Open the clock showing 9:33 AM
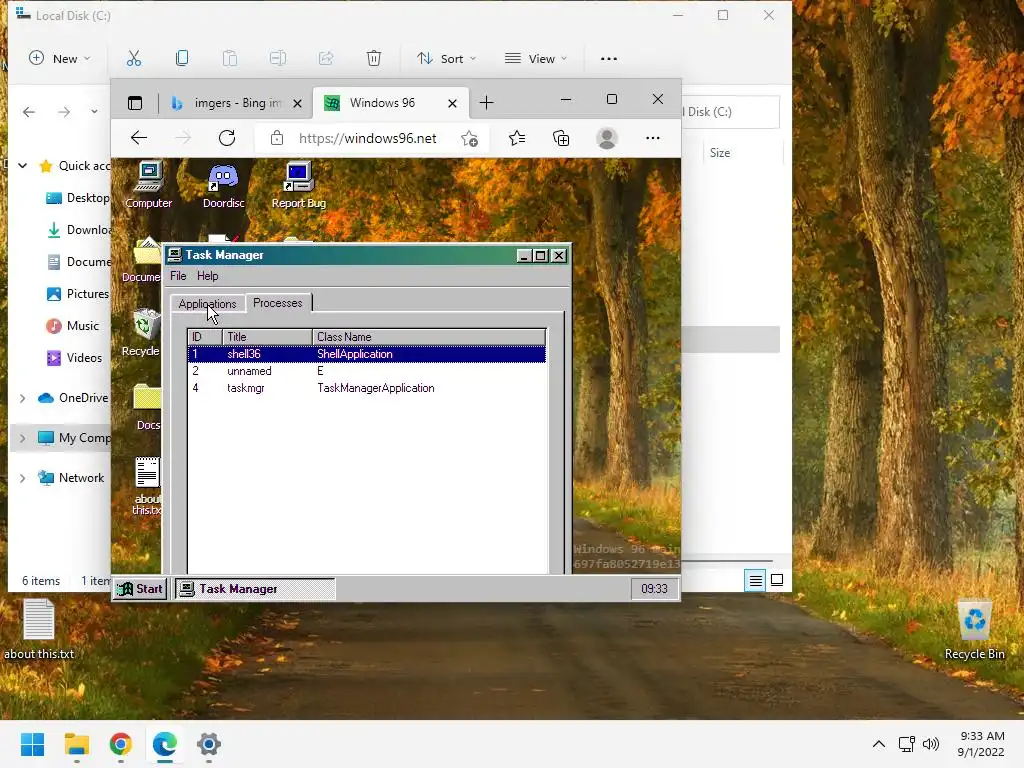 coord(981,744)
